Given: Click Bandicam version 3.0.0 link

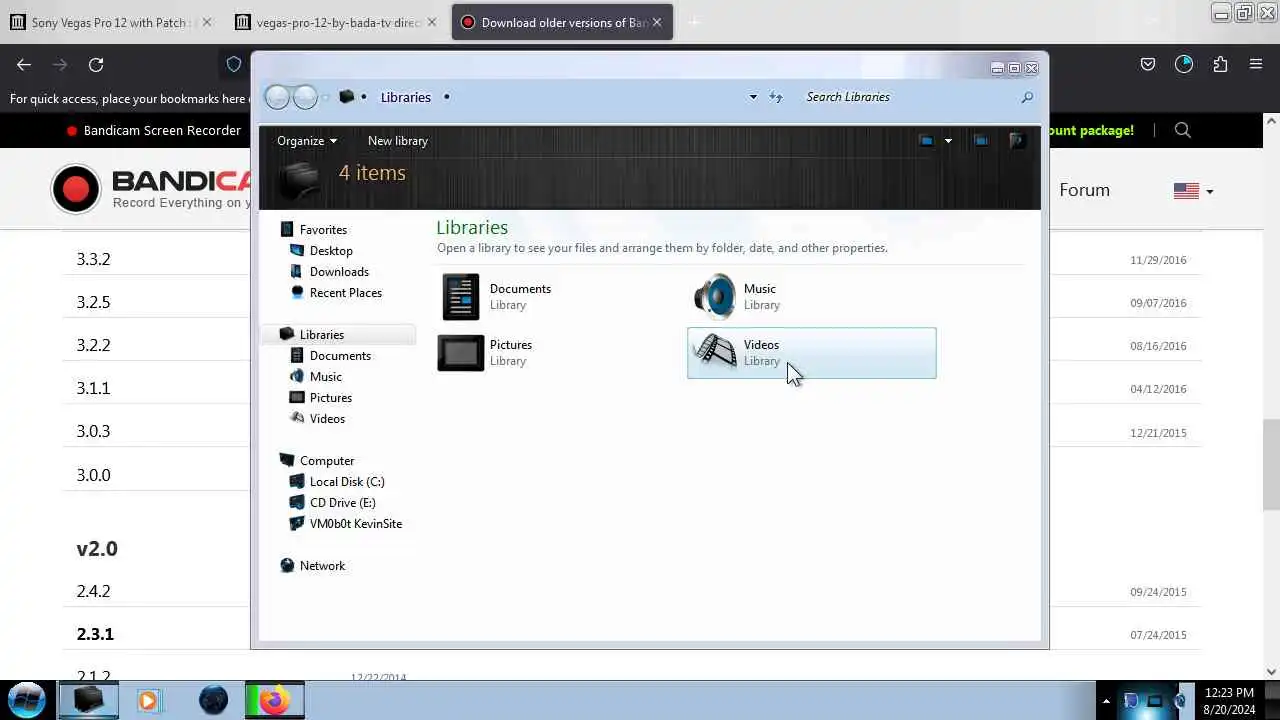Looking at the screenshot, I should 94,475.
